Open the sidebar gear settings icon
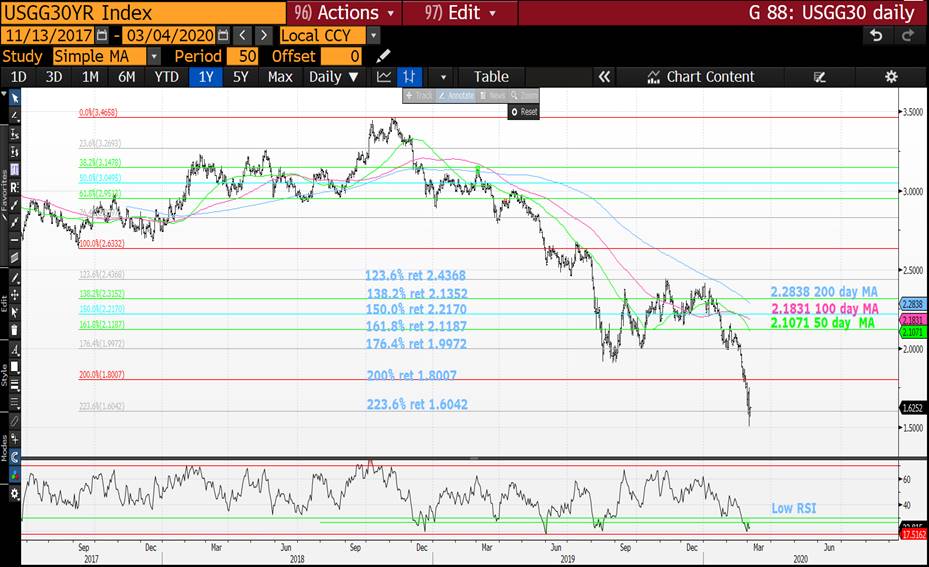This screenshot has height=567, width=929. (x=14, y=494)
